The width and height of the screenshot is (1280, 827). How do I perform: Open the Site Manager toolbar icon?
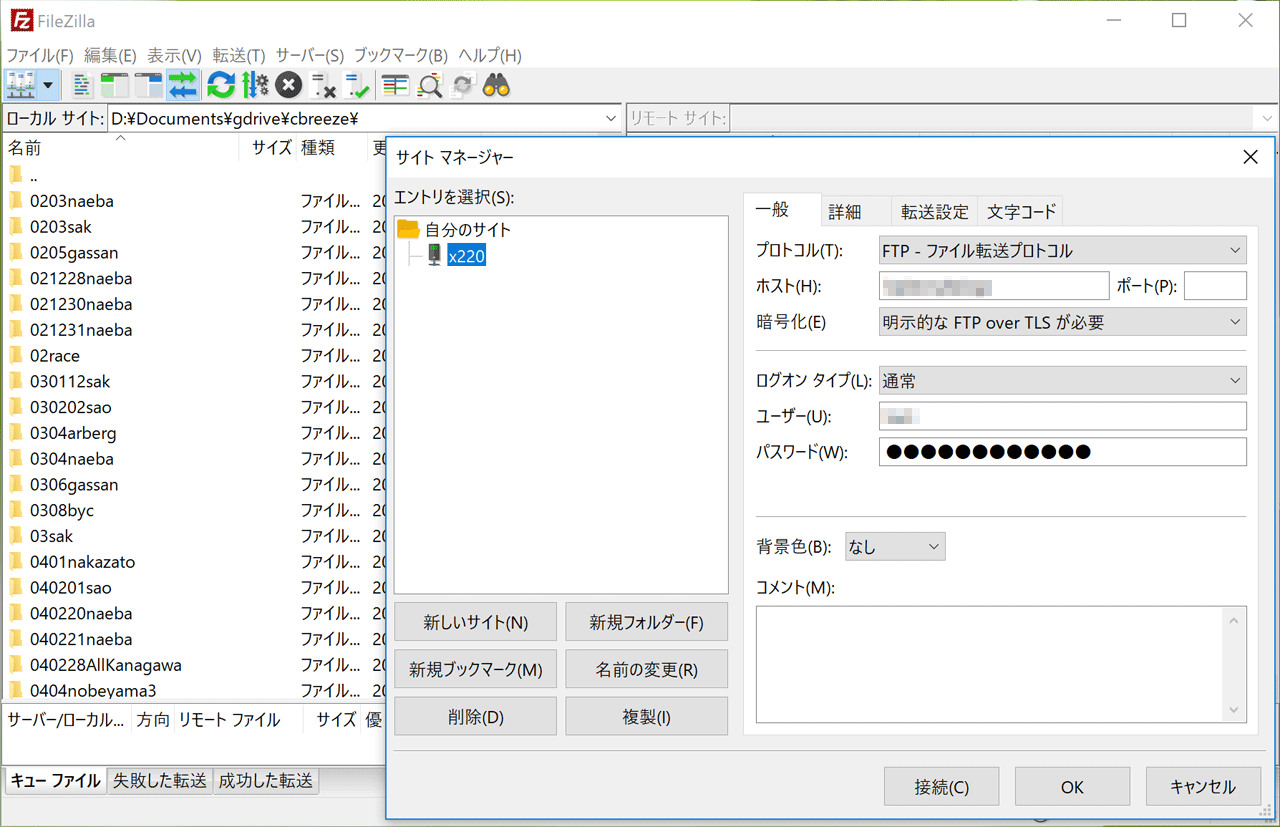pos(21,85)
